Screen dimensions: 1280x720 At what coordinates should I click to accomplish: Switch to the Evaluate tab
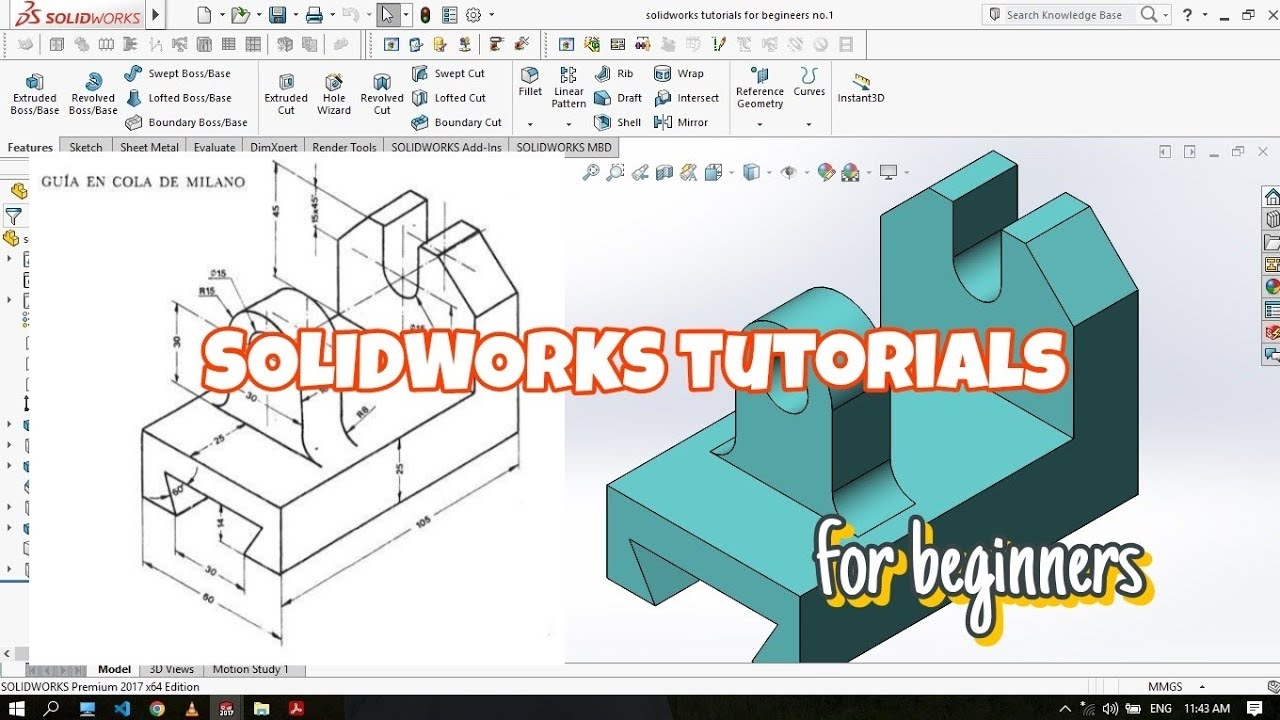pyautogui.click(x=214, y=147)
